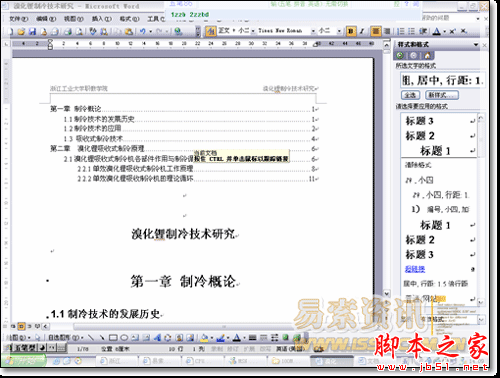The image size is (500, 378).
Task: Click the 全选 (Select All) button
Action: tap(410, 95)
